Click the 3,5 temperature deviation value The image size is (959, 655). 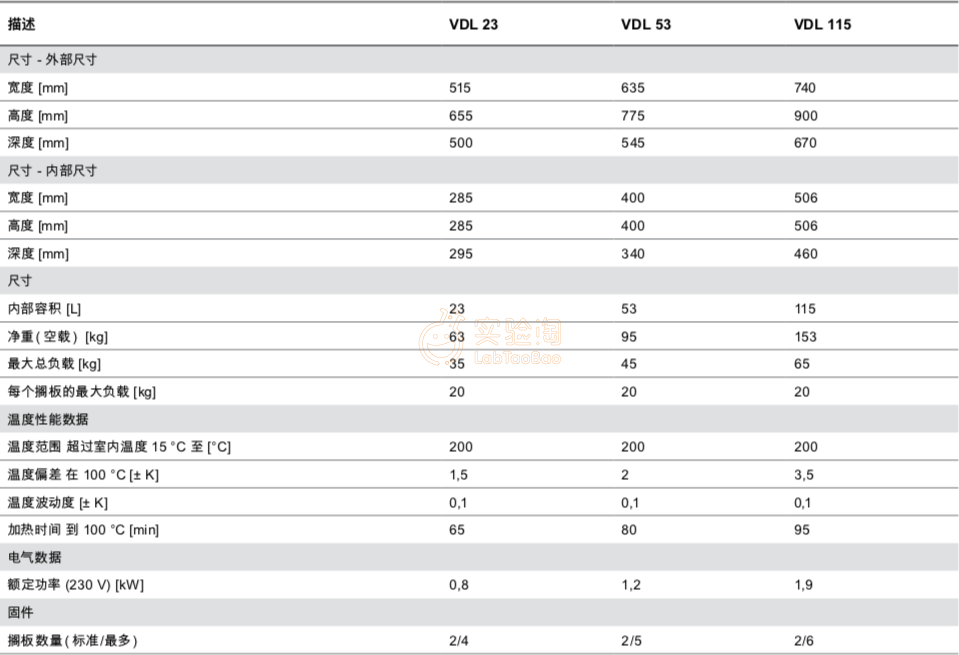click(803, 475)
